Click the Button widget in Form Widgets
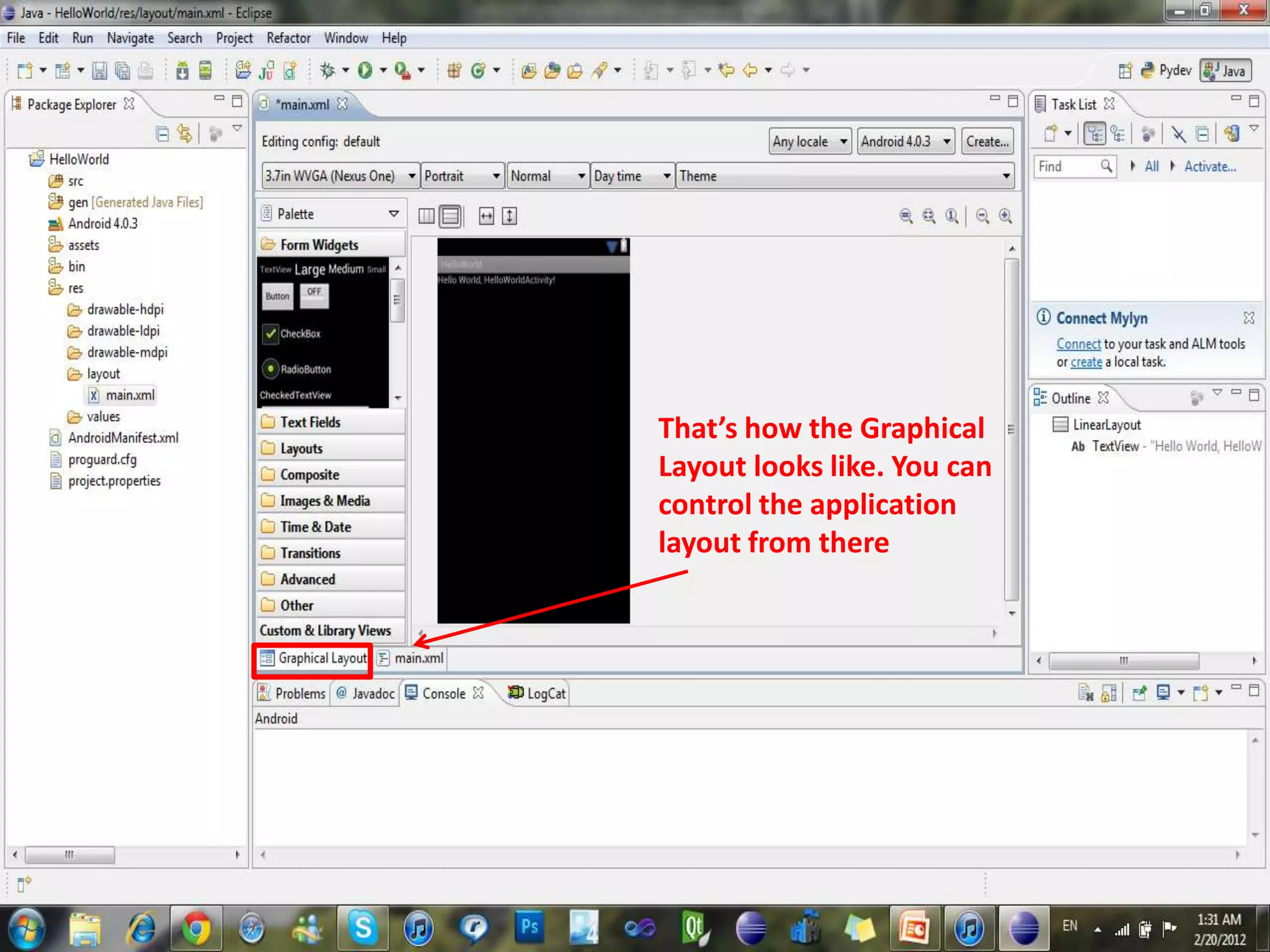Viewport: 1270px width, 952px height. coord(277,296)
